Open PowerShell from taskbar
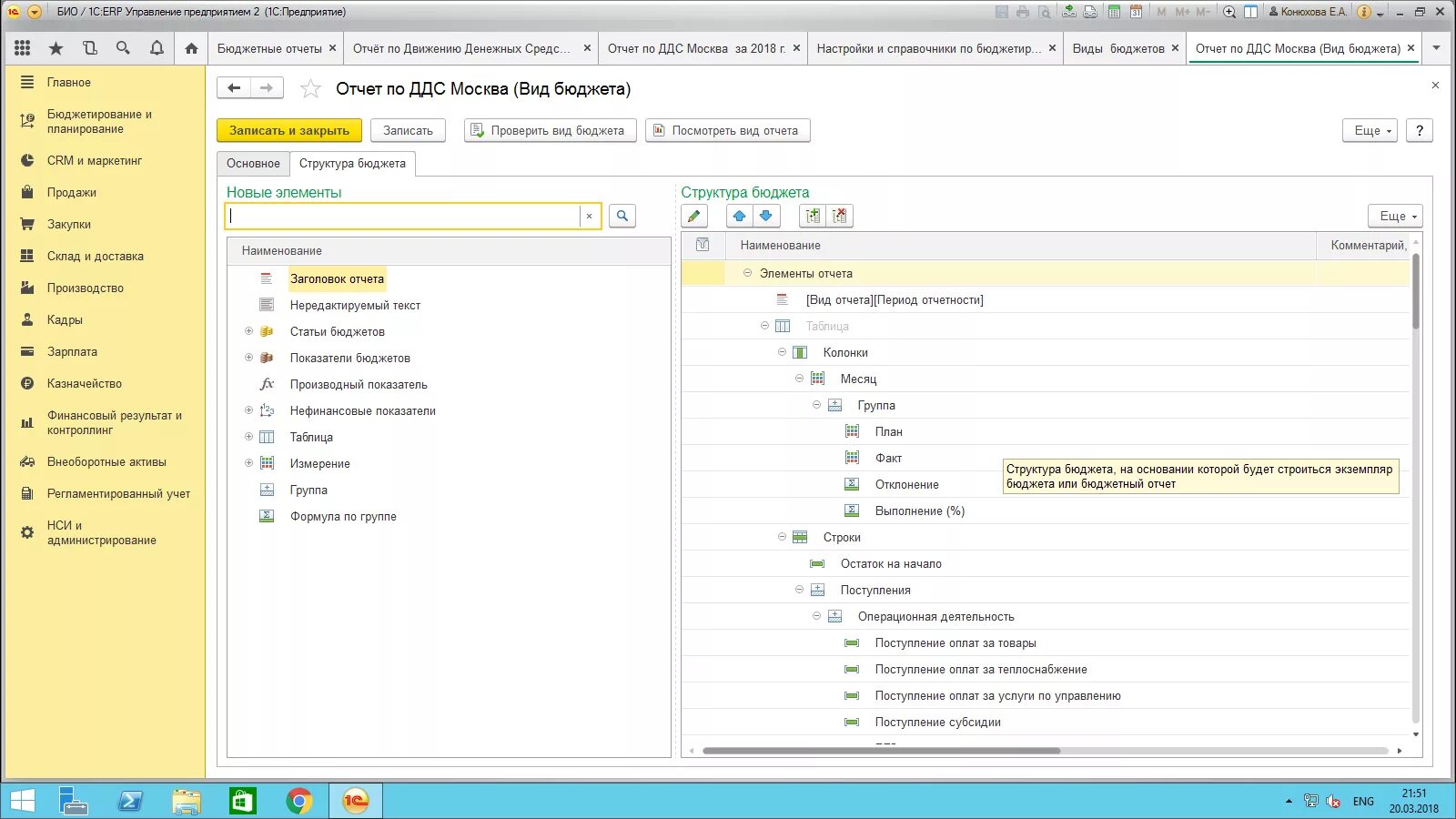 pos(130,801)
